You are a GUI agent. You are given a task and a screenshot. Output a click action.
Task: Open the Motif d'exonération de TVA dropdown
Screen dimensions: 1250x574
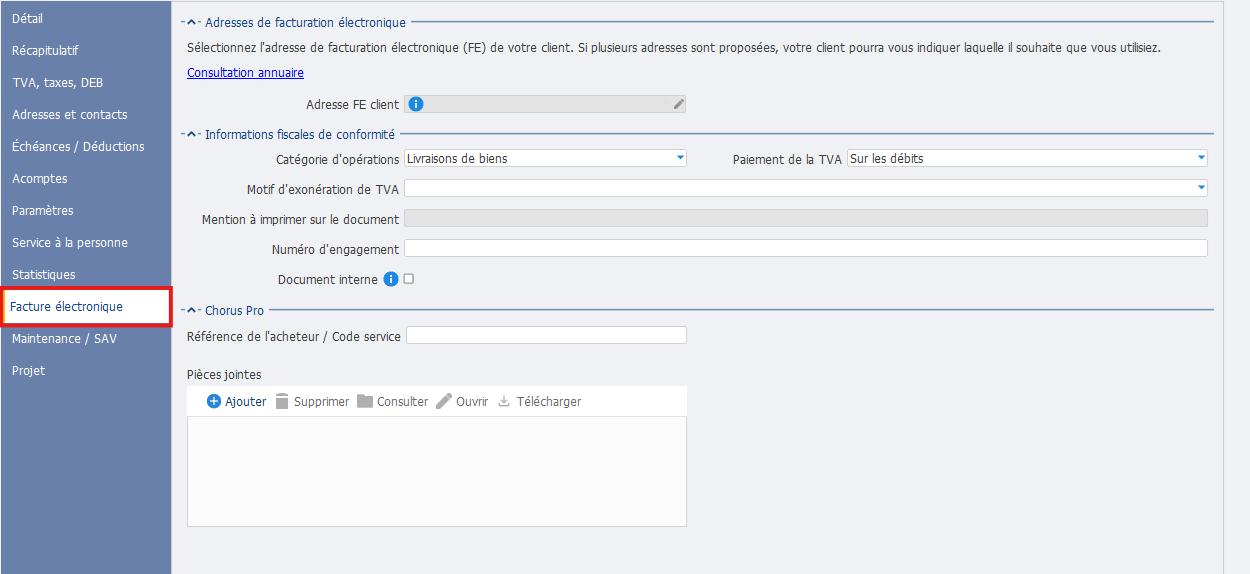click(x=805, y=188)
